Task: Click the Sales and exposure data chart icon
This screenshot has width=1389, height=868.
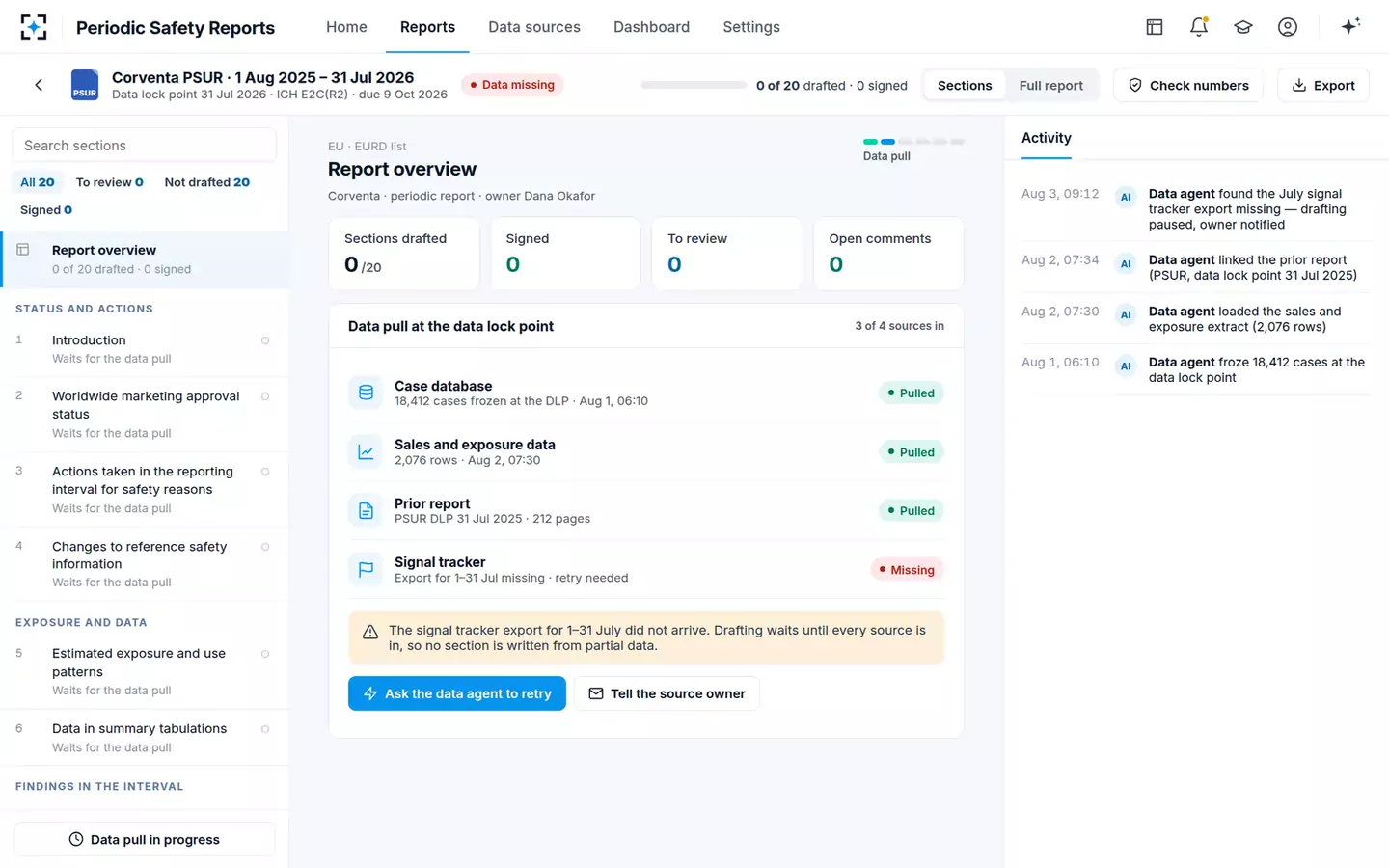Action: click(366, 451)
